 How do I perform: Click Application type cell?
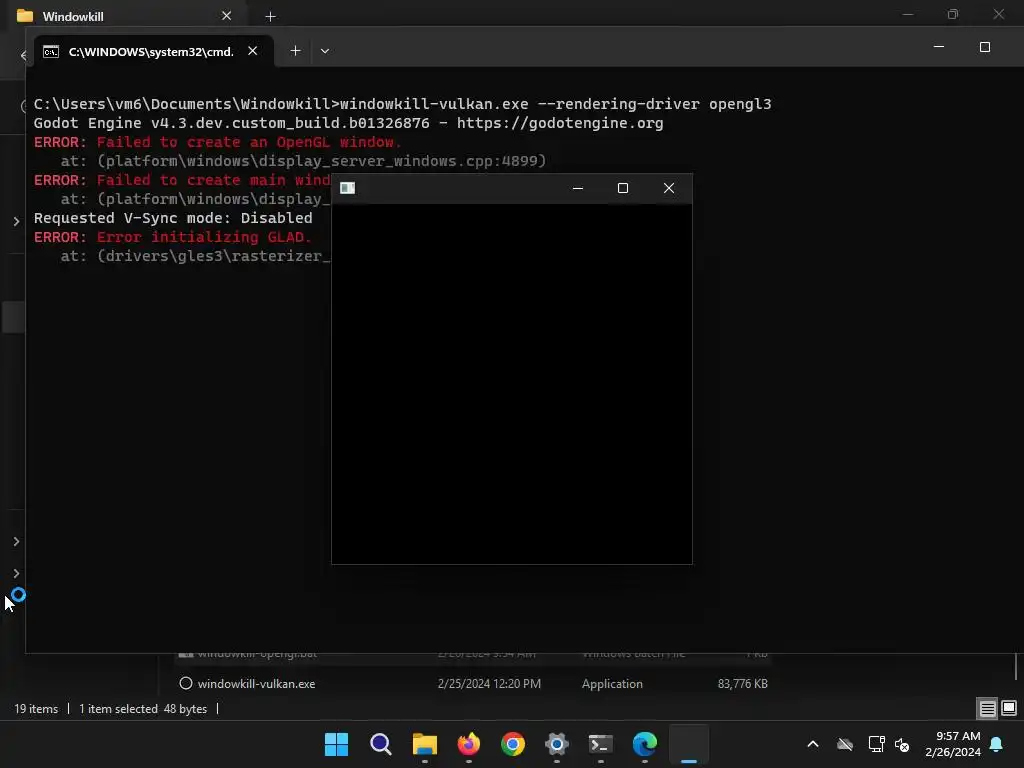pos(612,684)
